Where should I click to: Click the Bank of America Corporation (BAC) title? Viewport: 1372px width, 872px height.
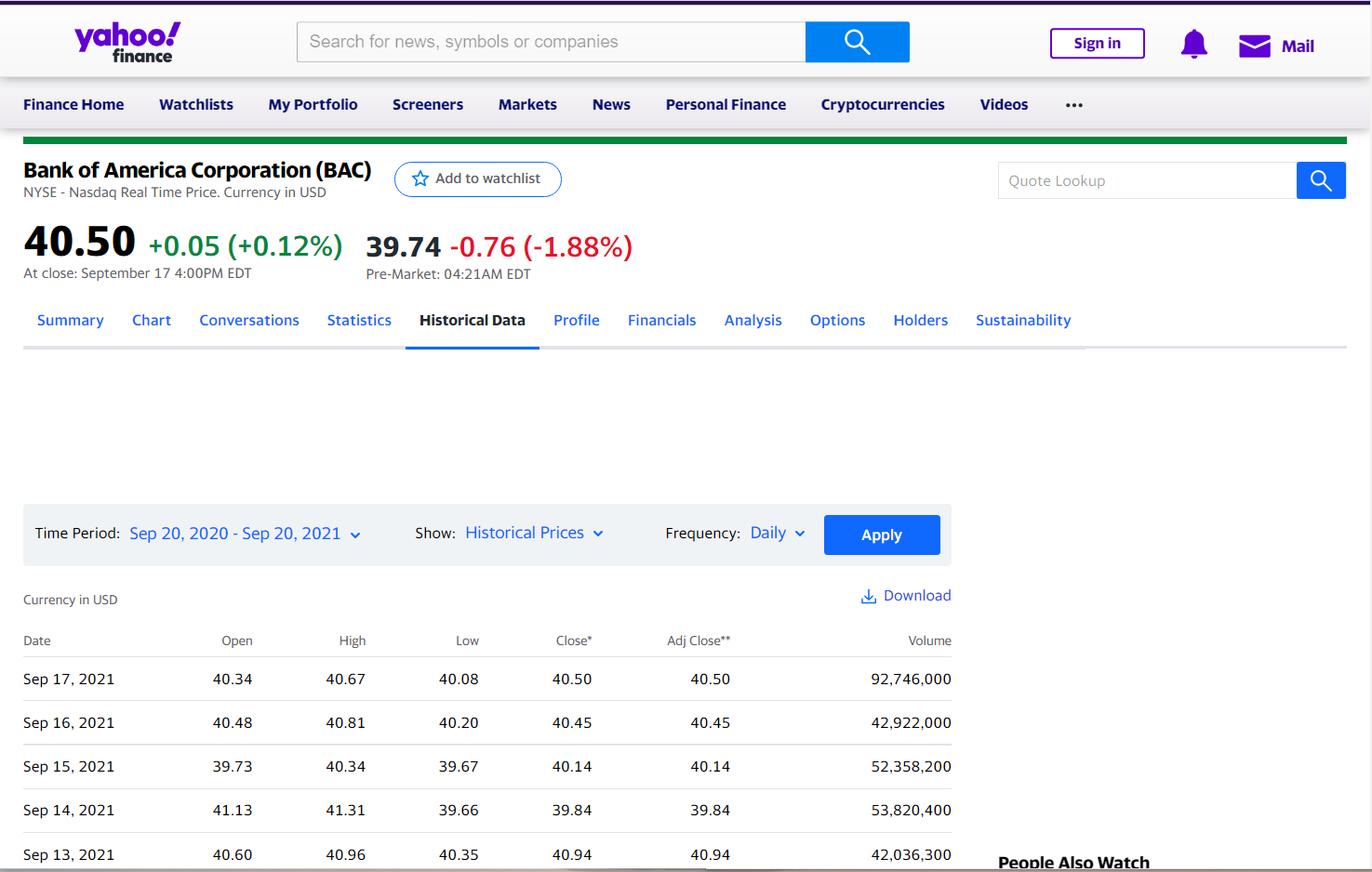[197, 170]
